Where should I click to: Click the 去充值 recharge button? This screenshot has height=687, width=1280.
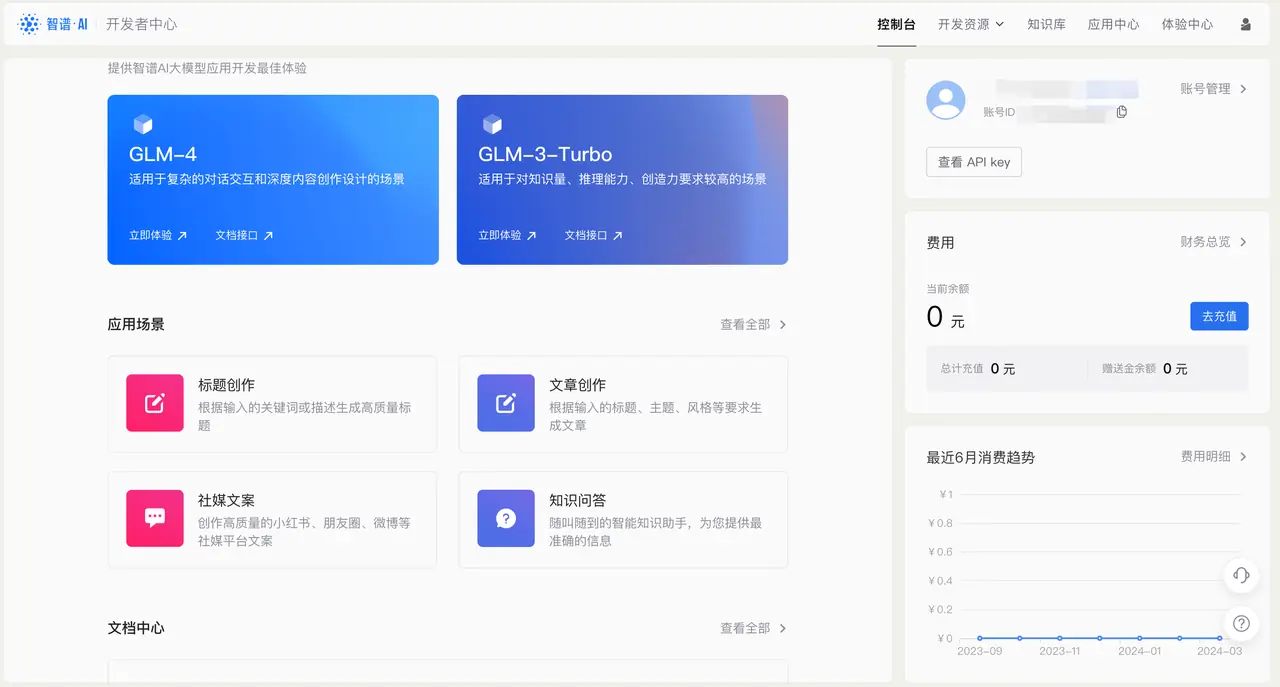[x=1219, y=316]
